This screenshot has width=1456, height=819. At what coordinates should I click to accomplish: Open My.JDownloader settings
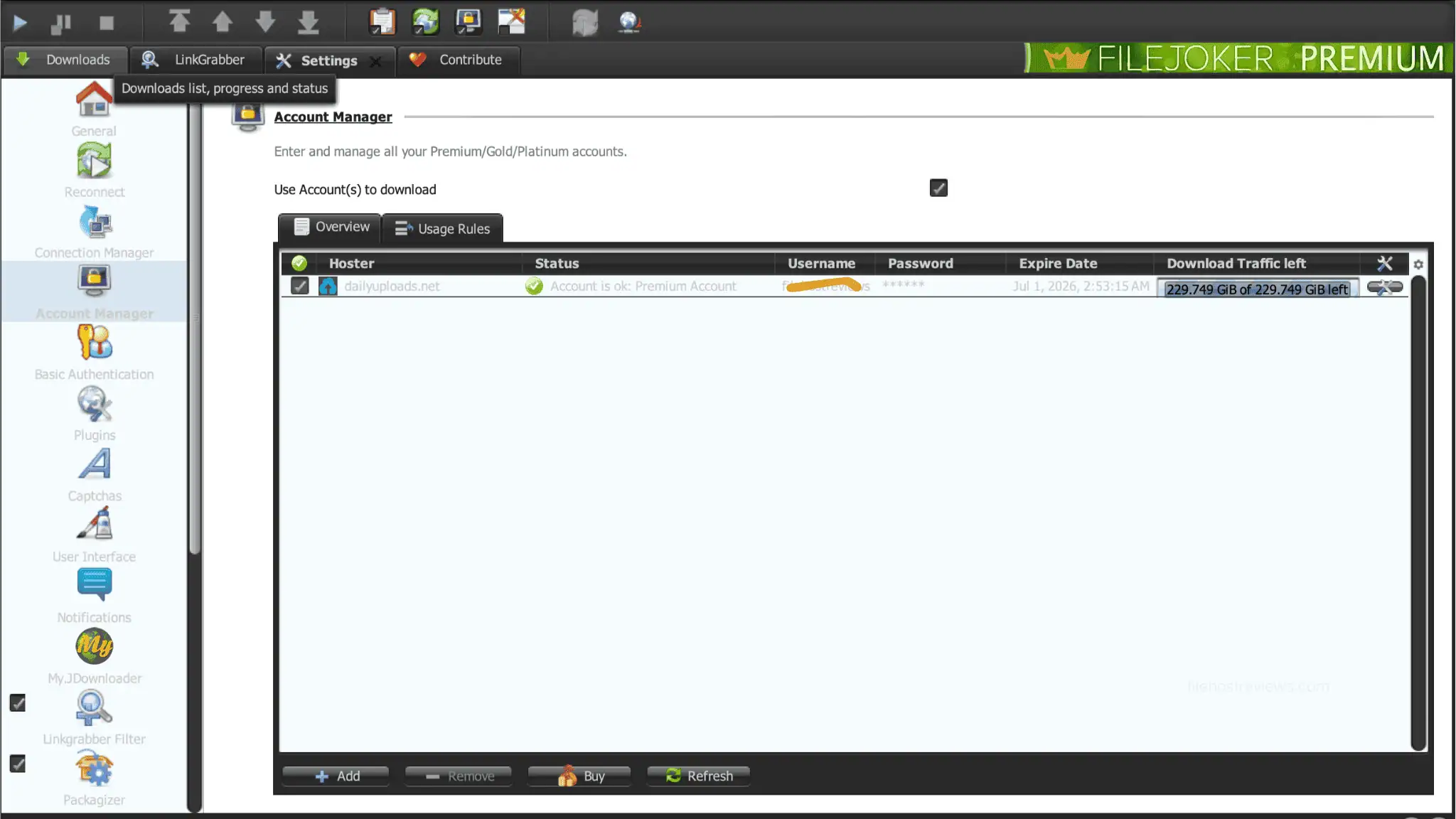click(x=94, y=656)
